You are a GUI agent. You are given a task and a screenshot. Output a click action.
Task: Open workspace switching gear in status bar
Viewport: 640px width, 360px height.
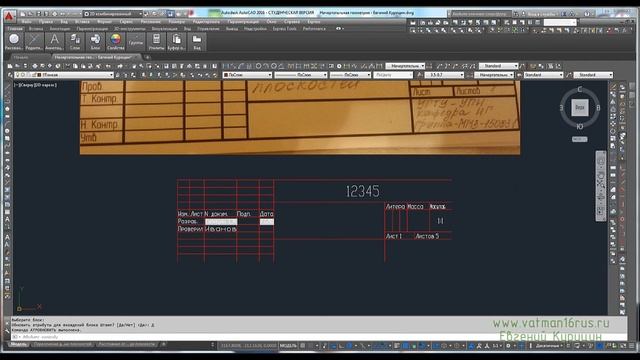point(508,346)
